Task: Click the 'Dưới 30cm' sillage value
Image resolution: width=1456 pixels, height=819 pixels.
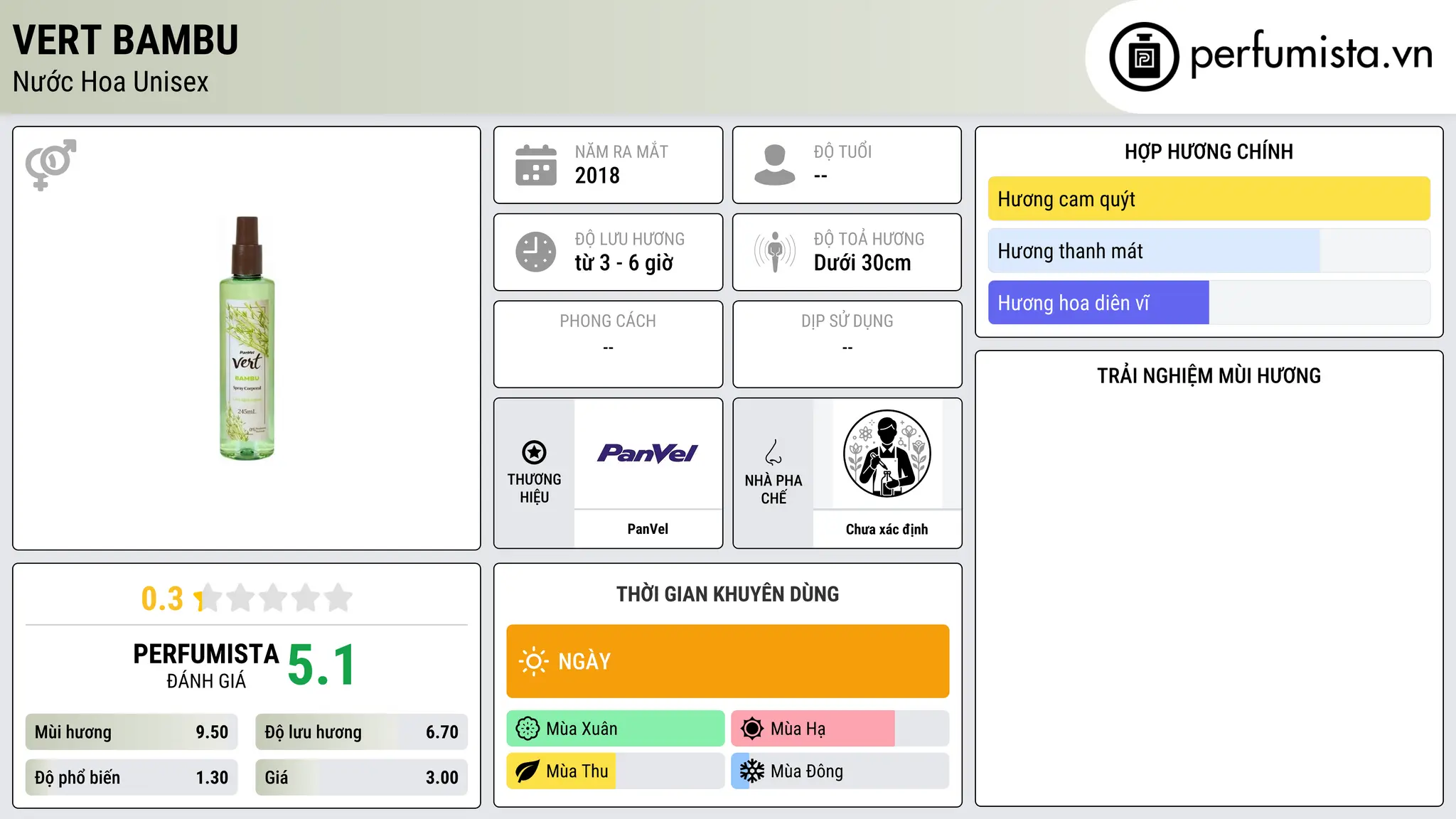Action: pyautogui.click(x=862, y=263)
